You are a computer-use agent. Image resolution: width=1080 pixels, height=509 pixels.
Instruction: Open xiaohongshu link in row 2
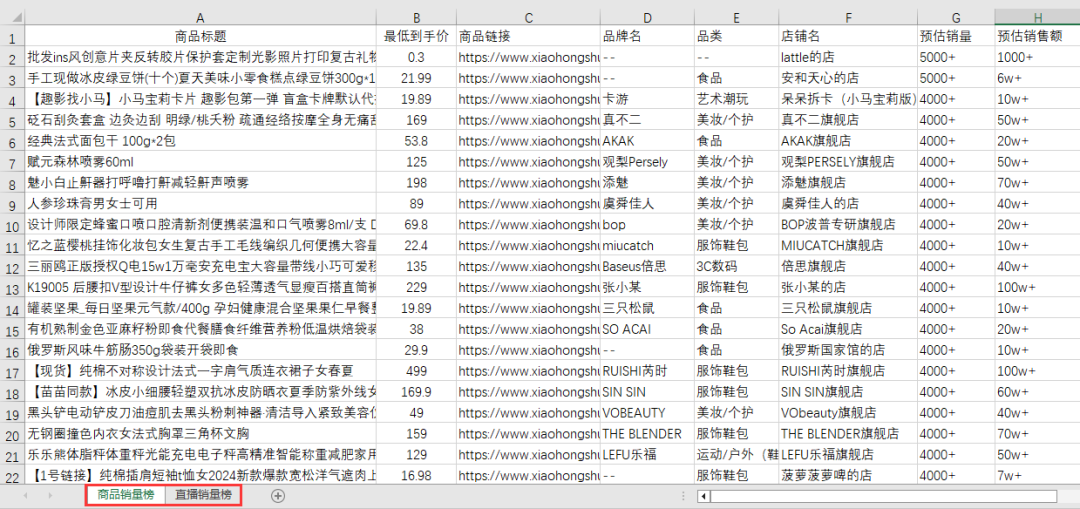(x=528, y=57)
